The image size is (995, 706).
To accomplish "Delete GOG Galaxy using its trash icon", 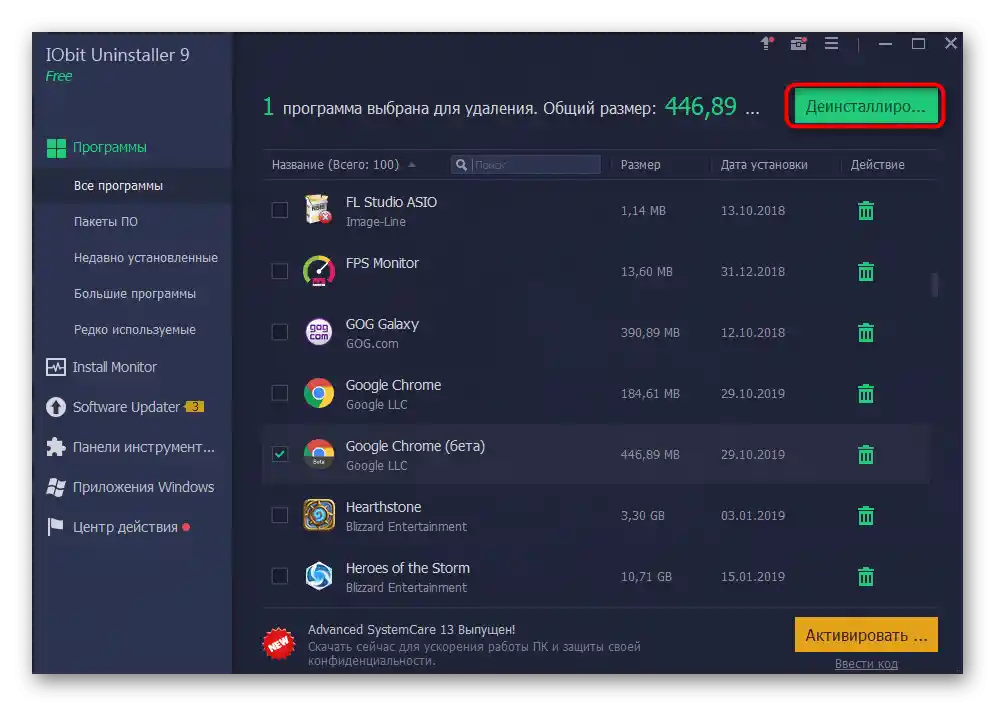I will point(866,332).
